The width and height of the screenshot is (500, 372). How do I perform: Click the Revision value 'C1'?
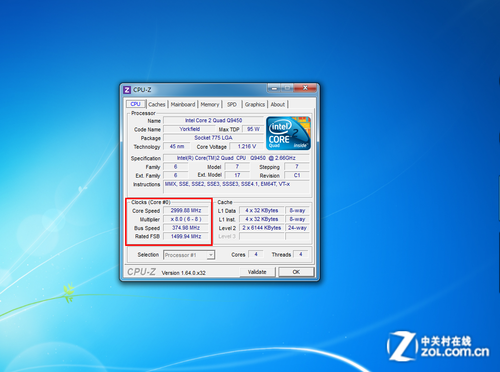pos(297,175)
